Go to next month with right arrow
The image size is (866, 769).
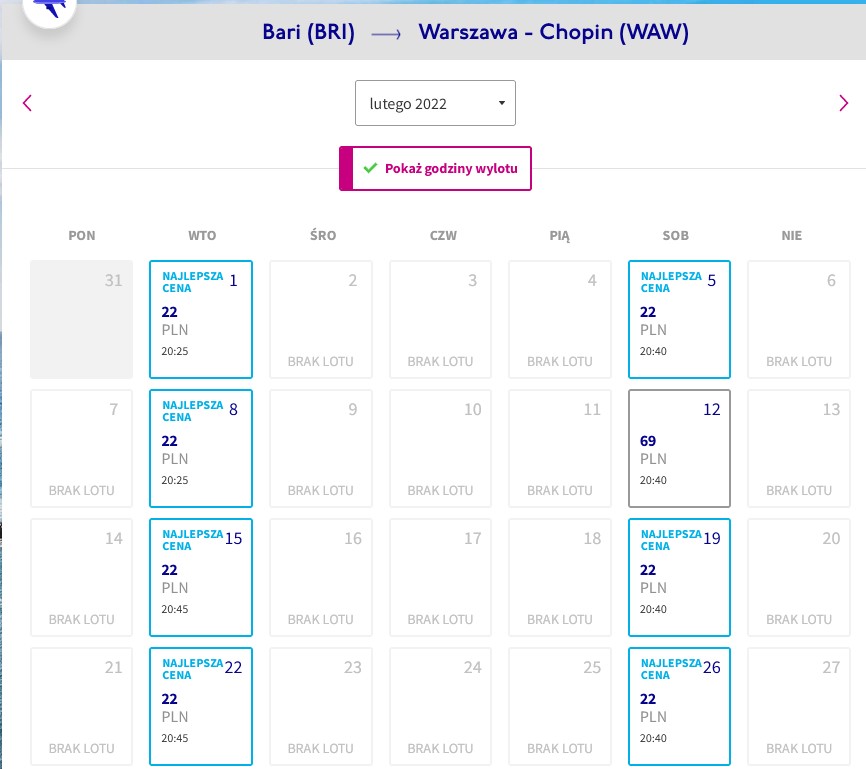843,103
